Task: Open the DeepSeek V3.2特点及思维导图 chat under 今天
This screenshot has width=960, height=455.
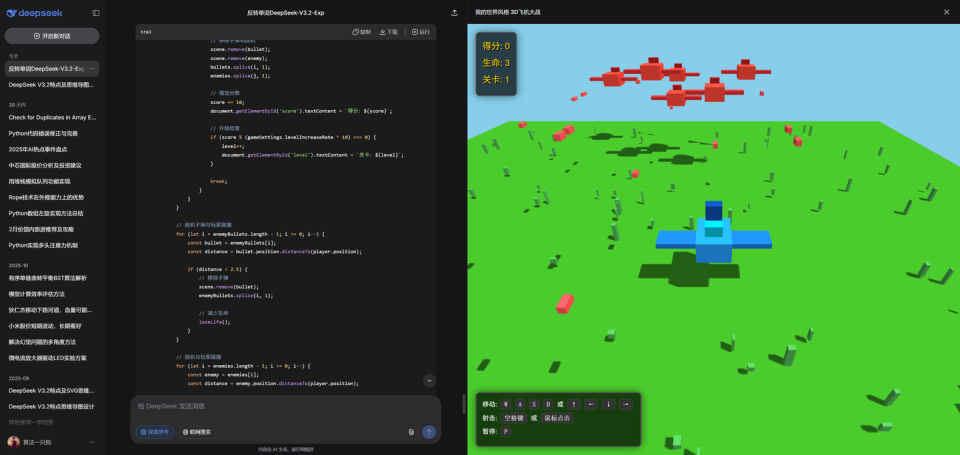Action: pyautogui.click(x=52, y=85)
